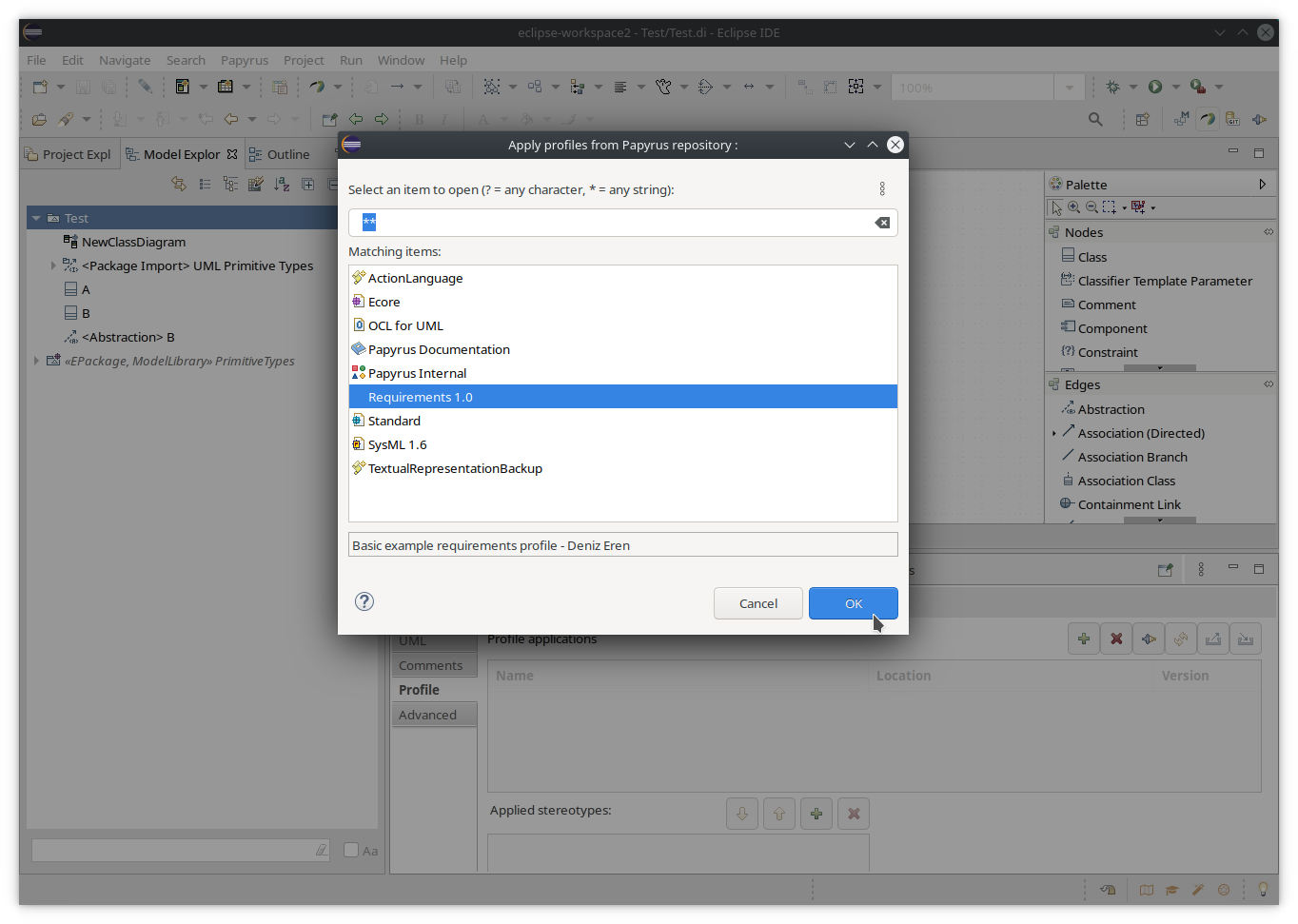Screen dimensions: 1298x924
Task: Switch to the Outline tab
Action: point(280,154)
